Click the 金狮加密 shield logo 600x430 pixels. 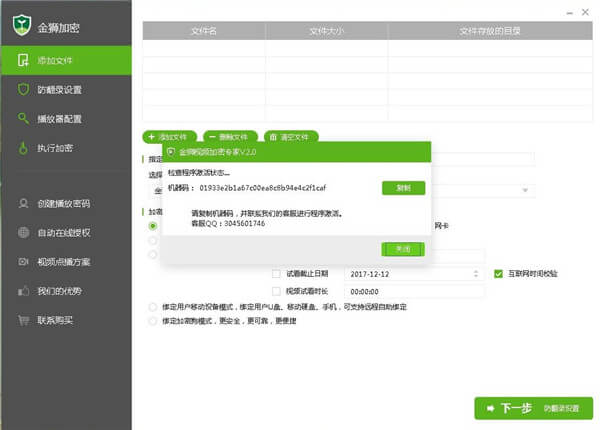[x=21, y=25]
